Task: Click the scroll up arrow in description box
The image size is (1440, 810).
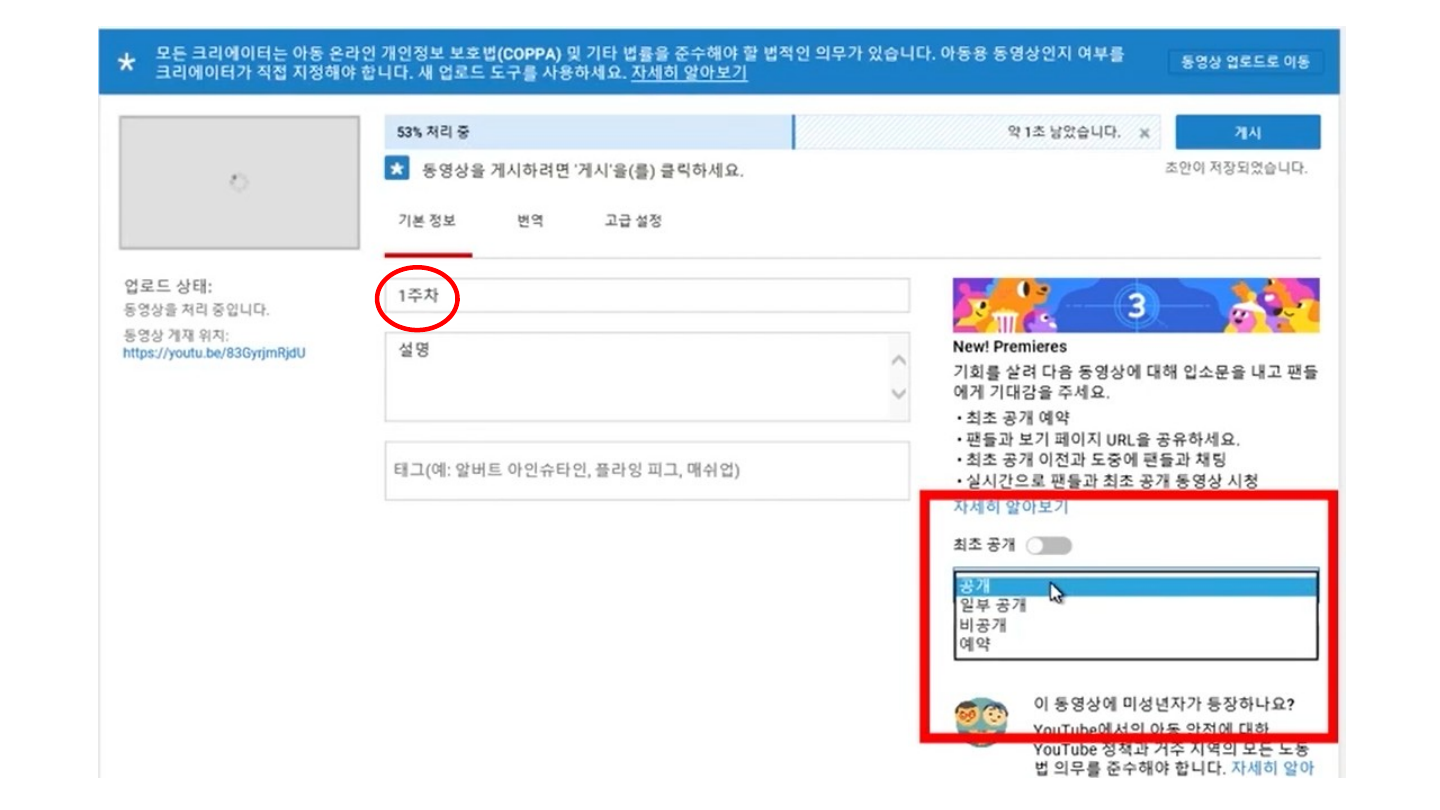Action: [x=898, y=360]
